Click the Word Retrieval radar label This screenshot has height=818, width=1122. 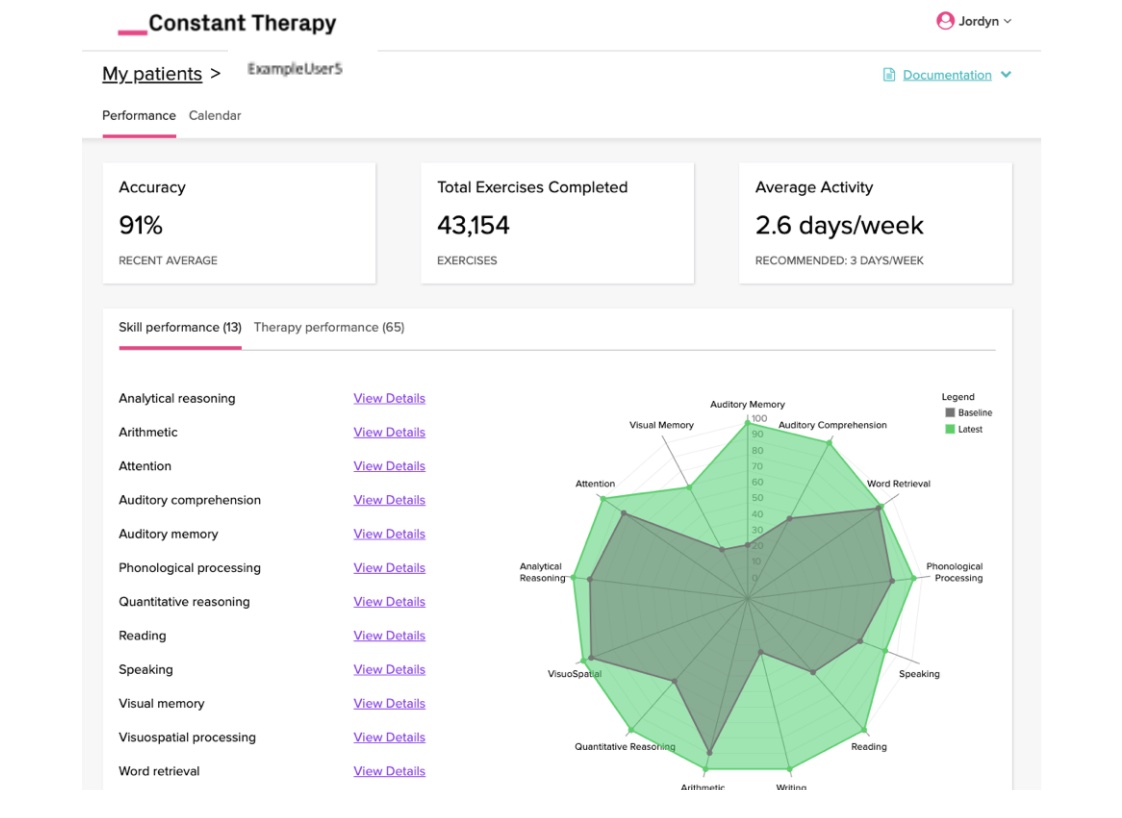pyautogui.click(x=899, y=484)
